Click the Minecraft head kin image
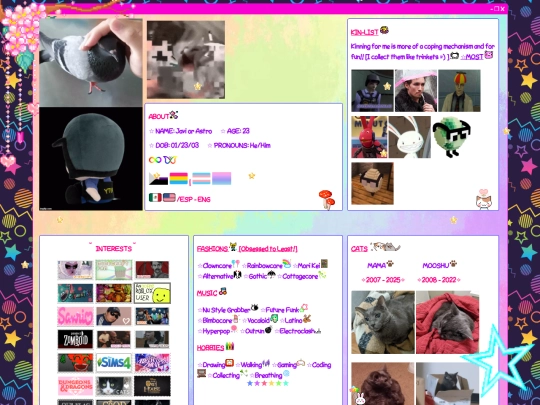This screenshot has width=540, height=405. [x=372, y=184]
